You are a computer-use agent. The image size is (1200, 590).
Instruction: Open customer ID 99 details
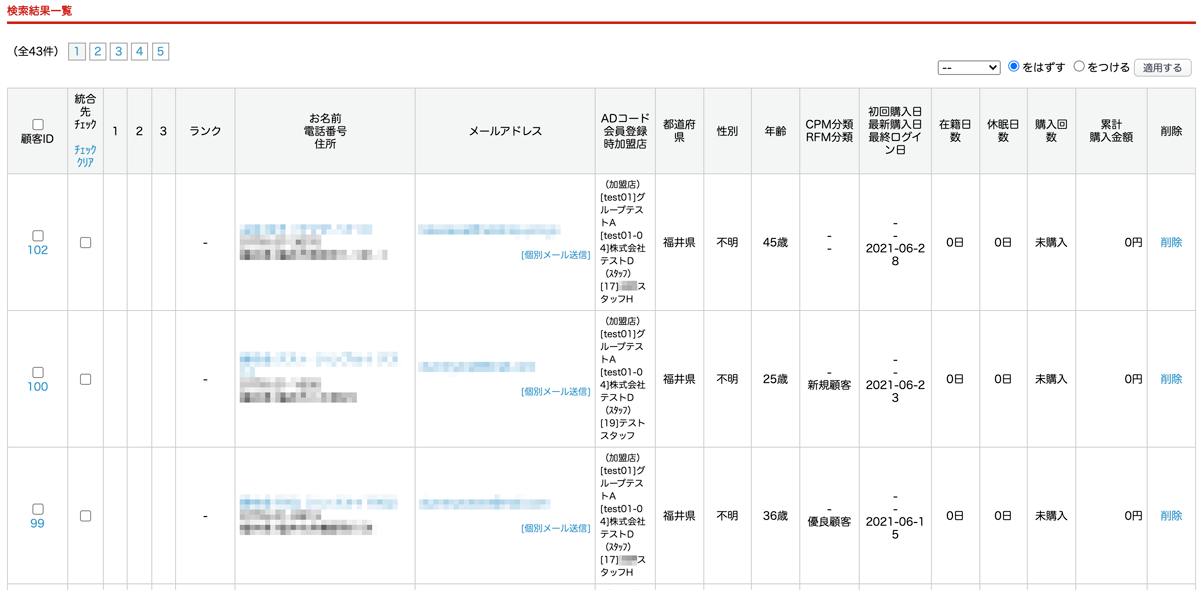38,523
